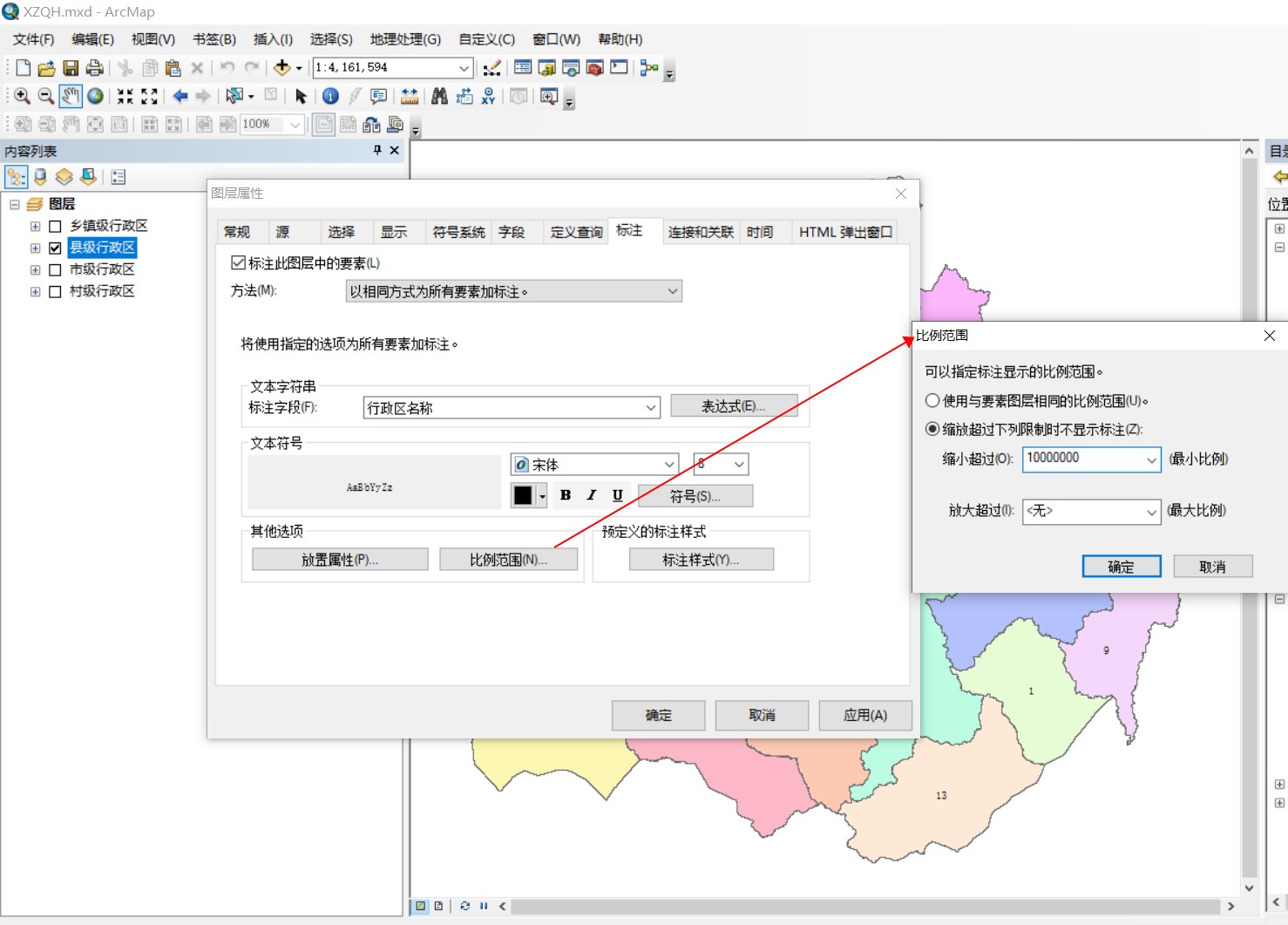Open Find with the binoculars icon
The image size is (1288, 925).
click(439, 96)
